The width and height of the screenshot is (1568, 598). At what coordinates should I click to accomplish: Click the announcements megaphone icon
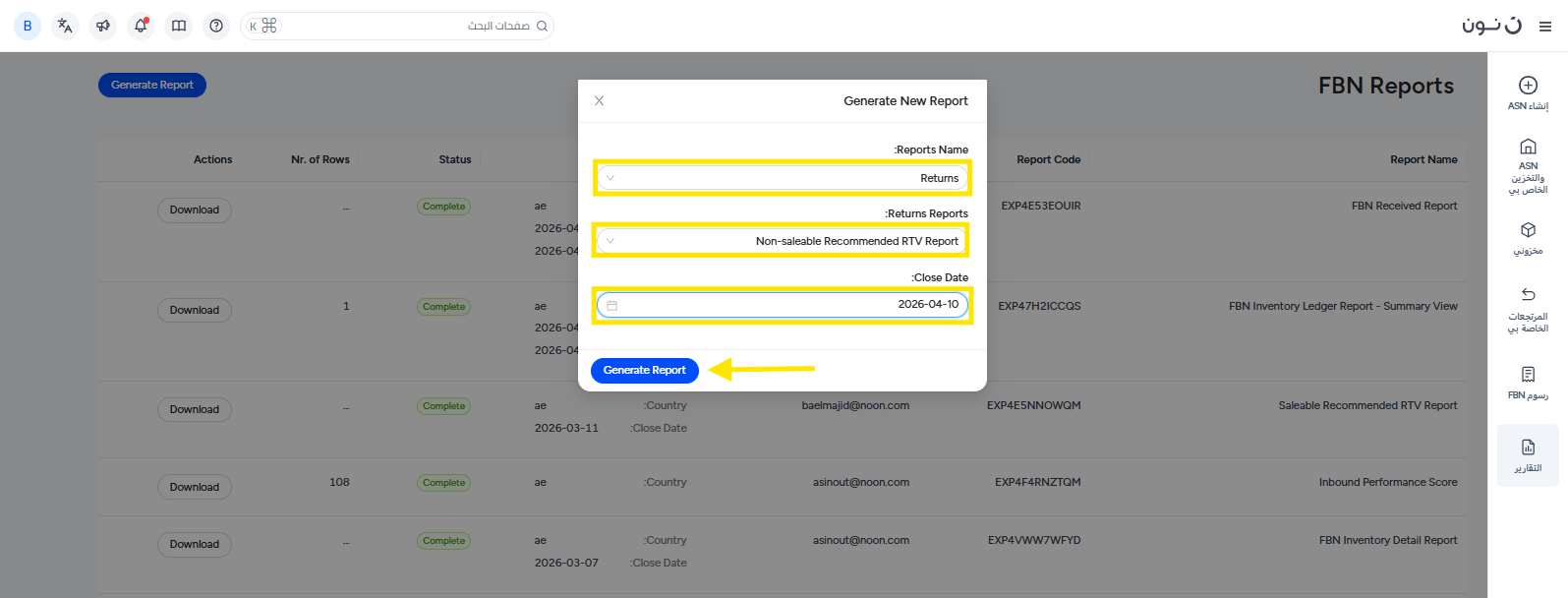pos(103,26)
